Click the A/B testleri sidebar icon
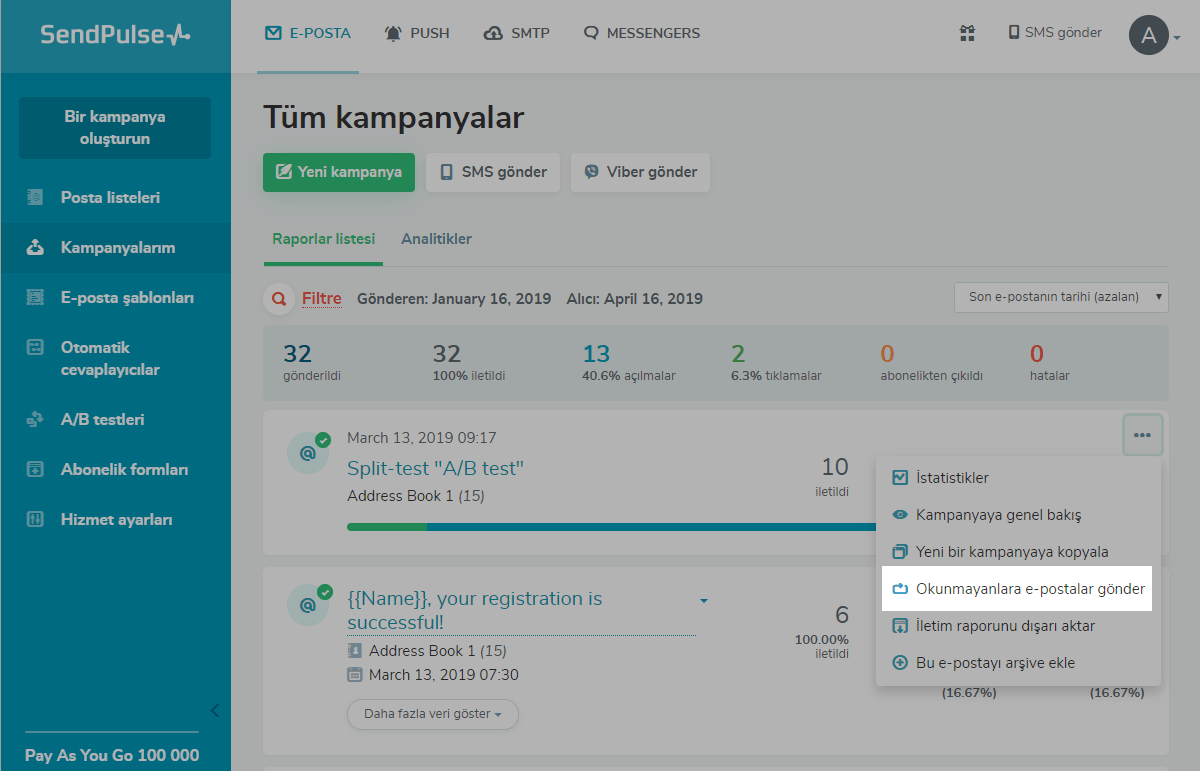The width and height of the screenshot is (1200, 771). point(35,420)
